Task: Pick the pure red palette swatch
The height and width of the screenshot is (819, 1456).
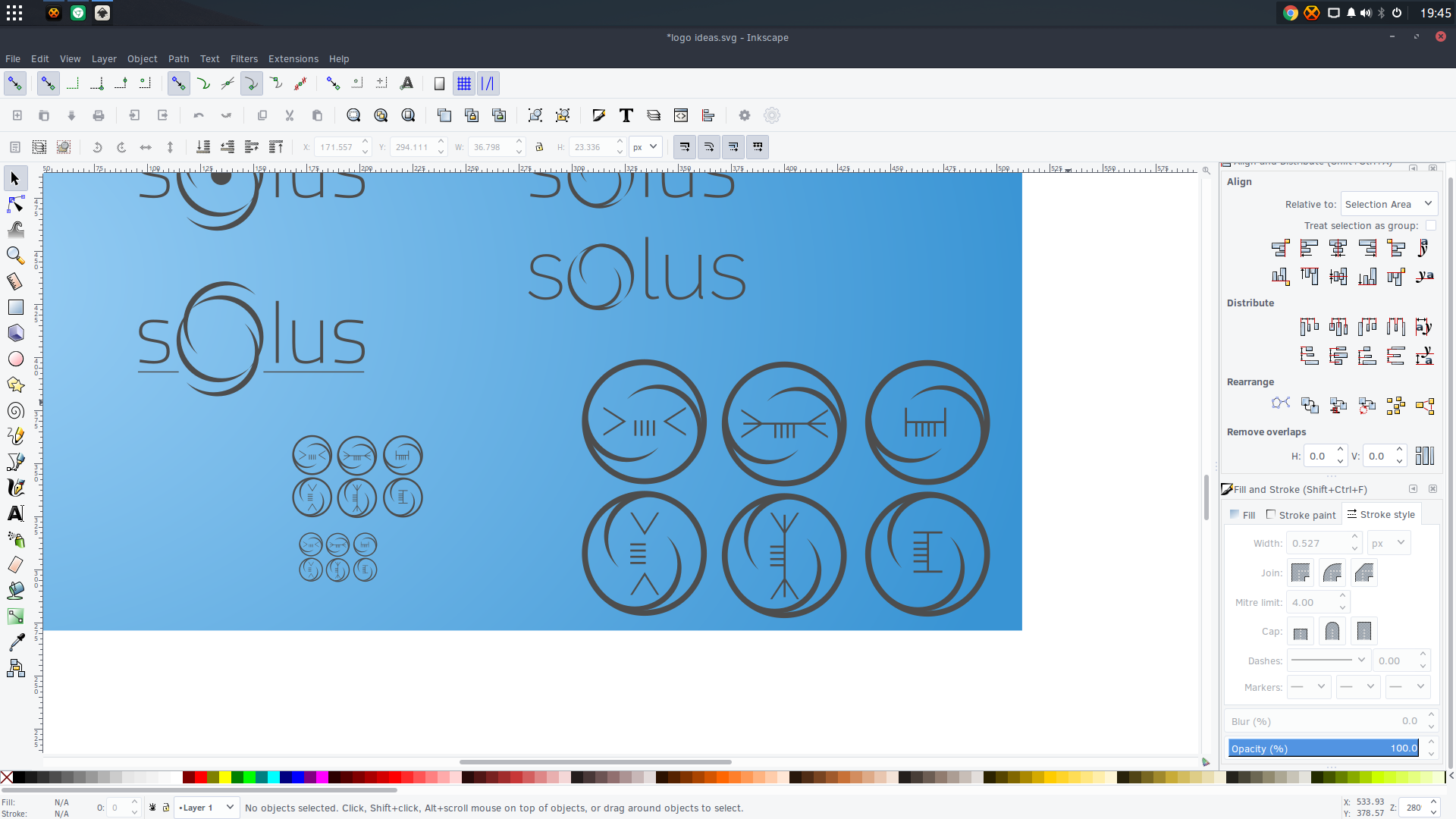Action: (201, 777)
